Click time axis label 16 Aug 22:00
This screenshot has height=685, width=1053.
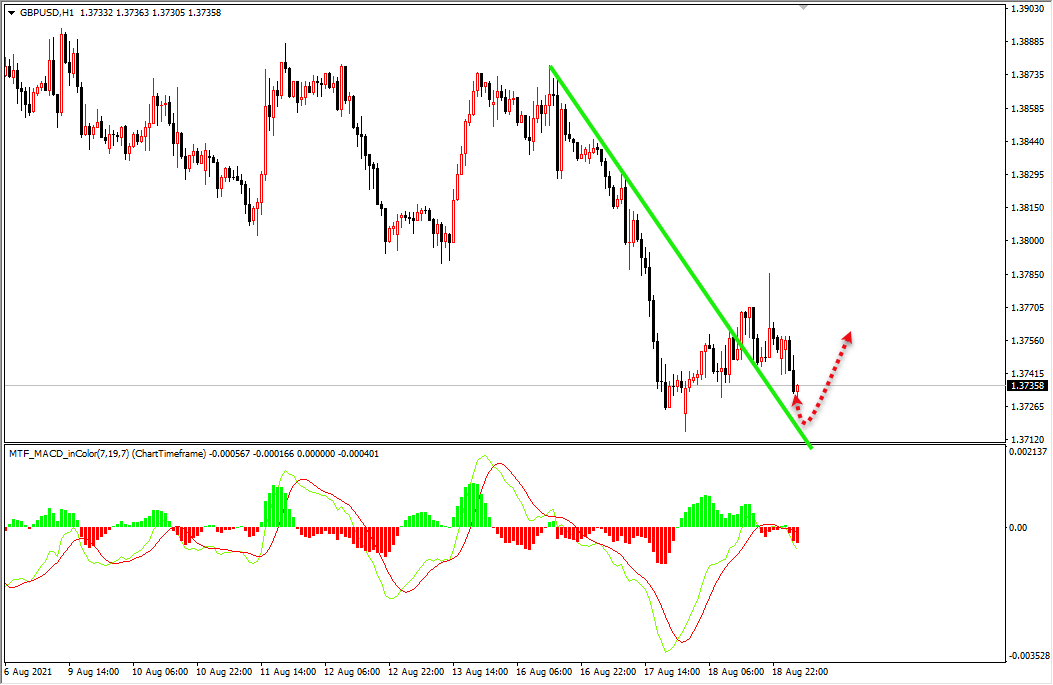[x=608, y=672]
